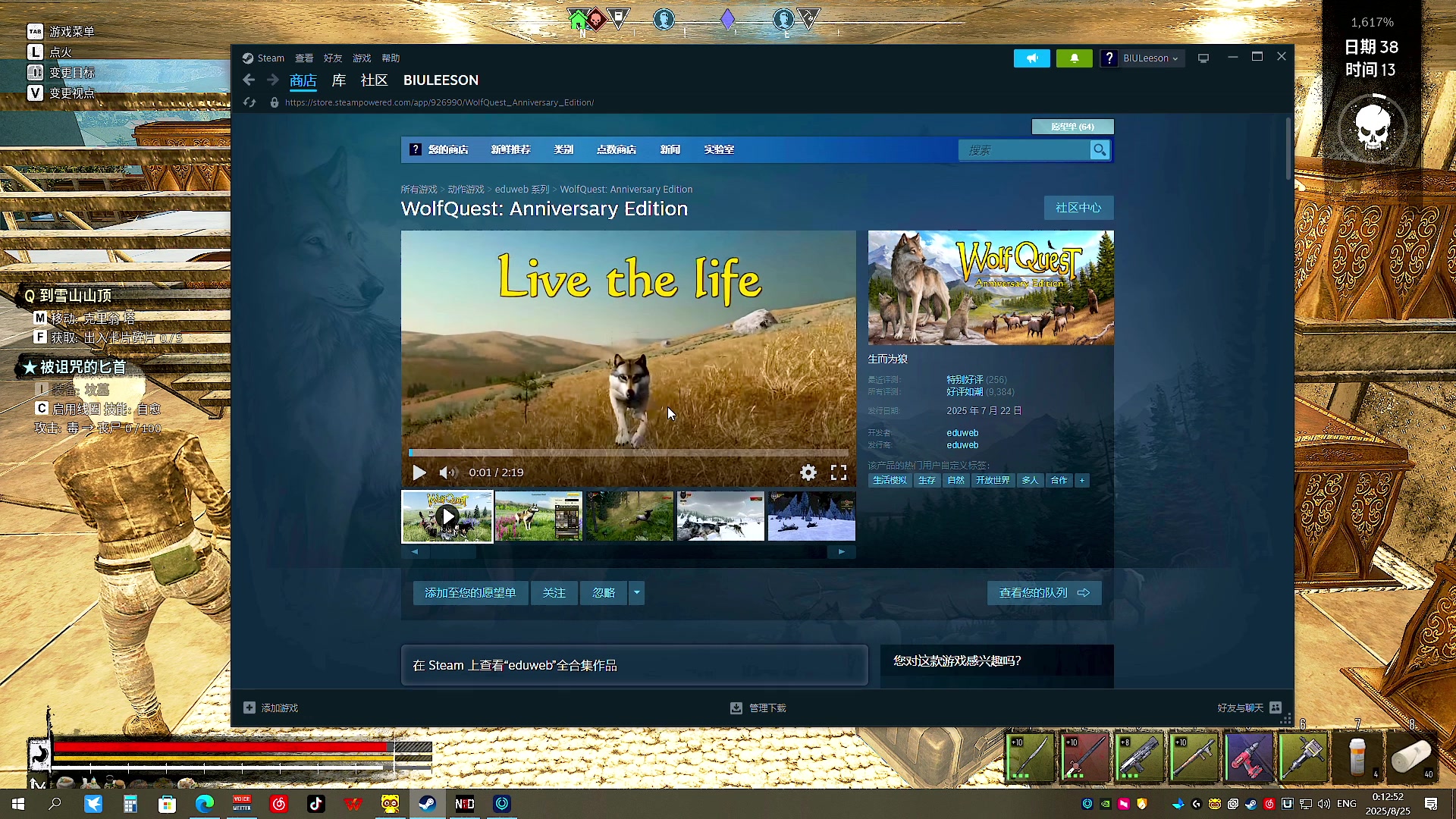Viewport: 1456px width, 819px height.
Task: Click the 忽略 ignore button
Action: pos(604,593)
